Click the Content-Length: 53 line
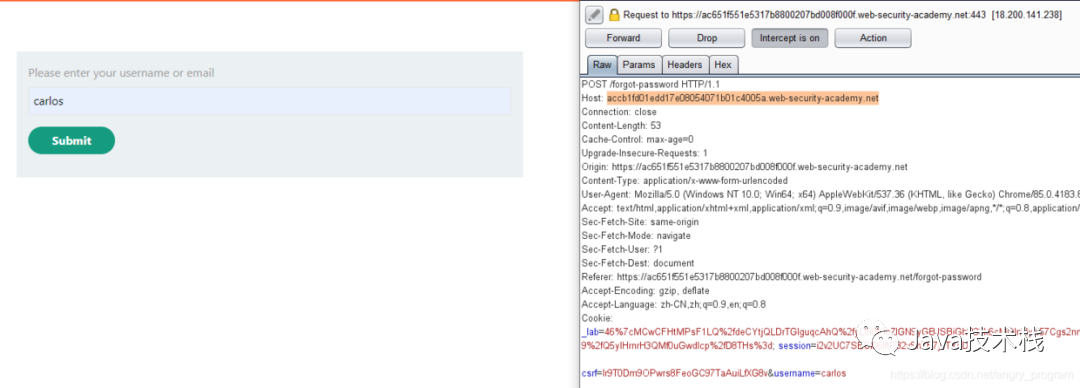 tap(621, 125)
